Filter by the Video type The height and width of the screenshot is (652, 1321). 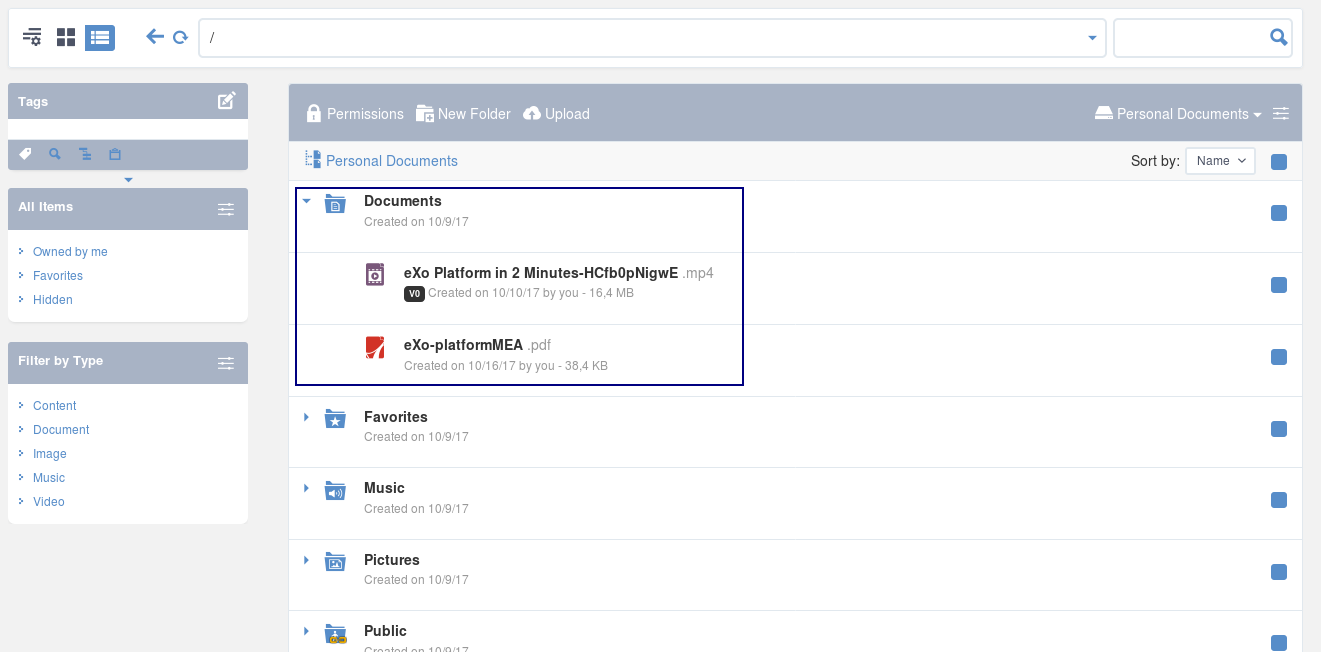(x=49, y=502)
